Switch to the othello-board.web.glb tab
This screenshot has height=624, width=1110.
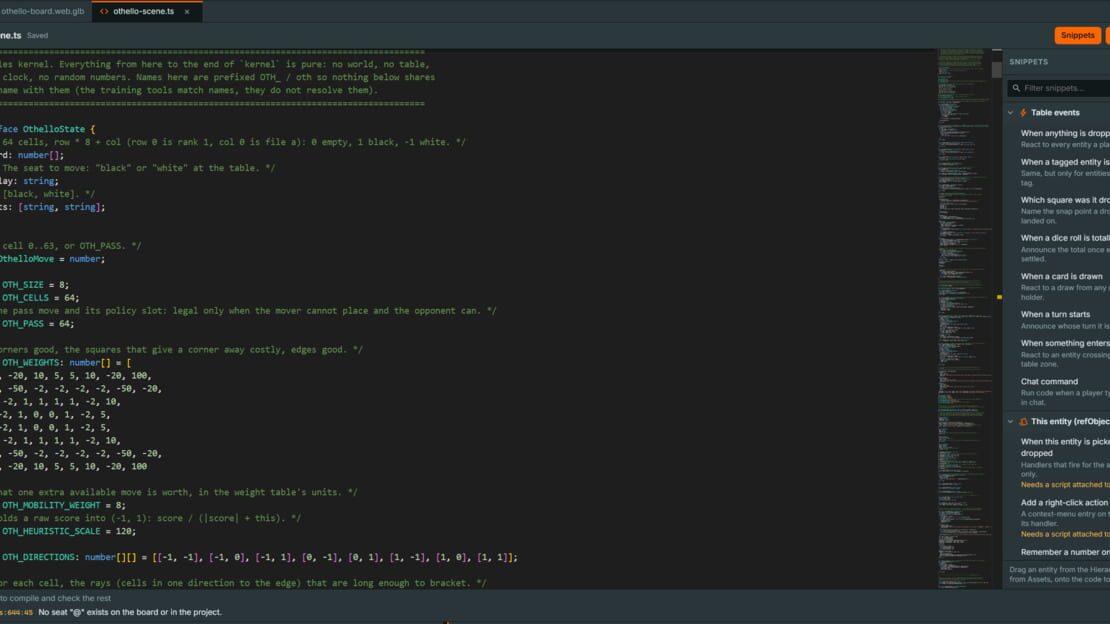click(x=42, y=11)
